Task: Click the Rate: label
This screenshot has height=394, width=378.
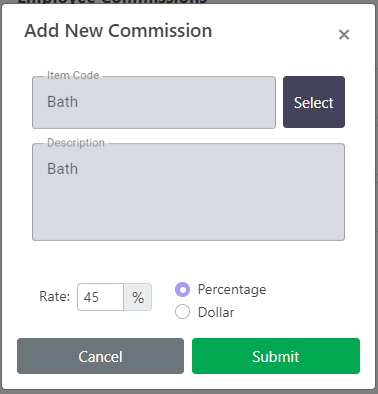Action: coord(55,296)
